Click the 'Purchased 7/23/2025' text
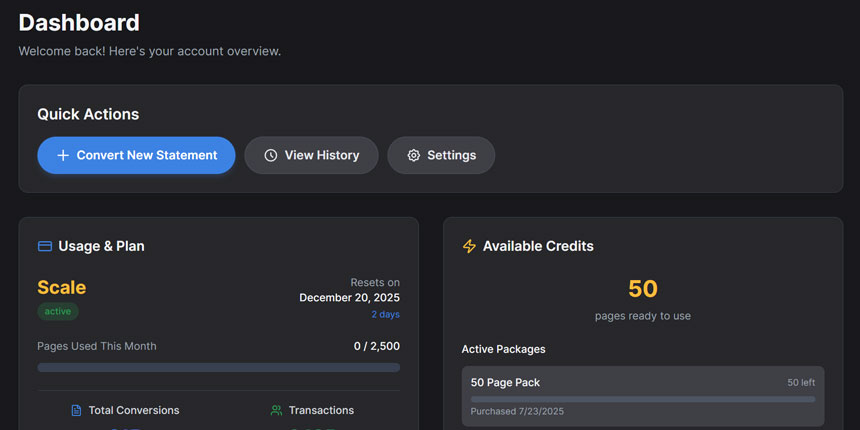The height and width of the screenshot is (430, 860). (517, 411)
